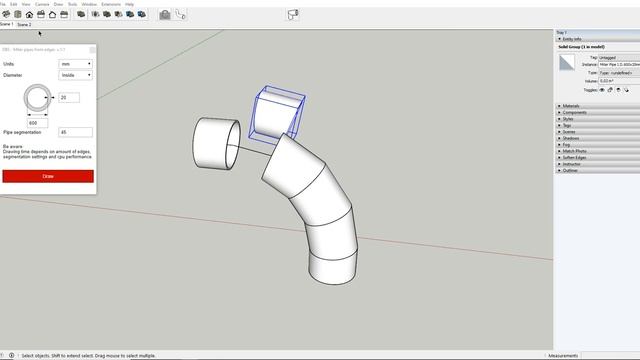Switch to Back view outline house icon
Image resolution: width=640 pixels, height=360 pixels.
(x=52, y=15)
